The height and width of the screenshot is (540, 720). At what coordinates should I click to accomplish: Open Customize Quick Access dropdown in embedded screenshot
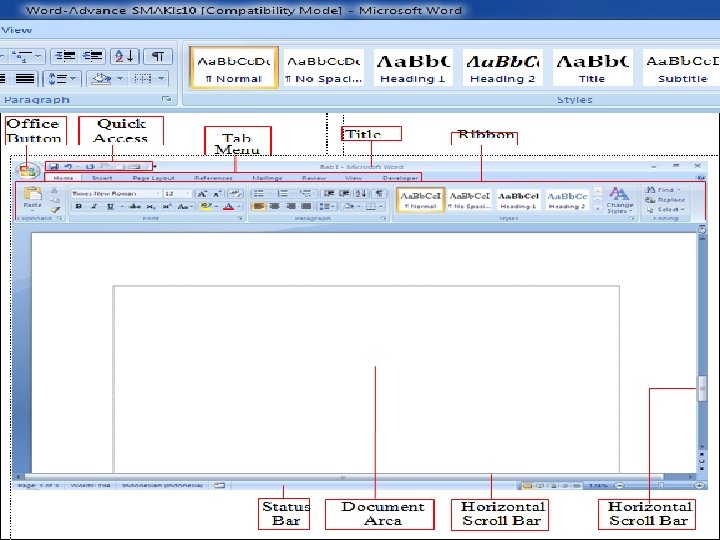pyautogui.click(x=155, y=166)
